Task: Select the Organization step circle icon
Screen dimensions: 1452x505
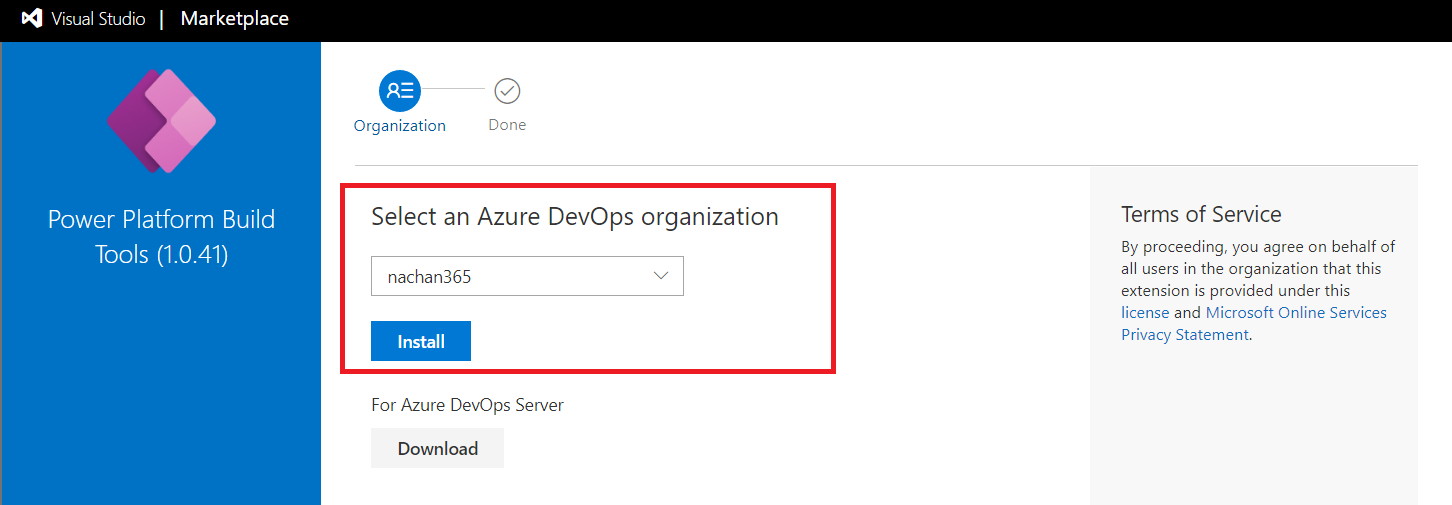Action: (x=400, y=91)
